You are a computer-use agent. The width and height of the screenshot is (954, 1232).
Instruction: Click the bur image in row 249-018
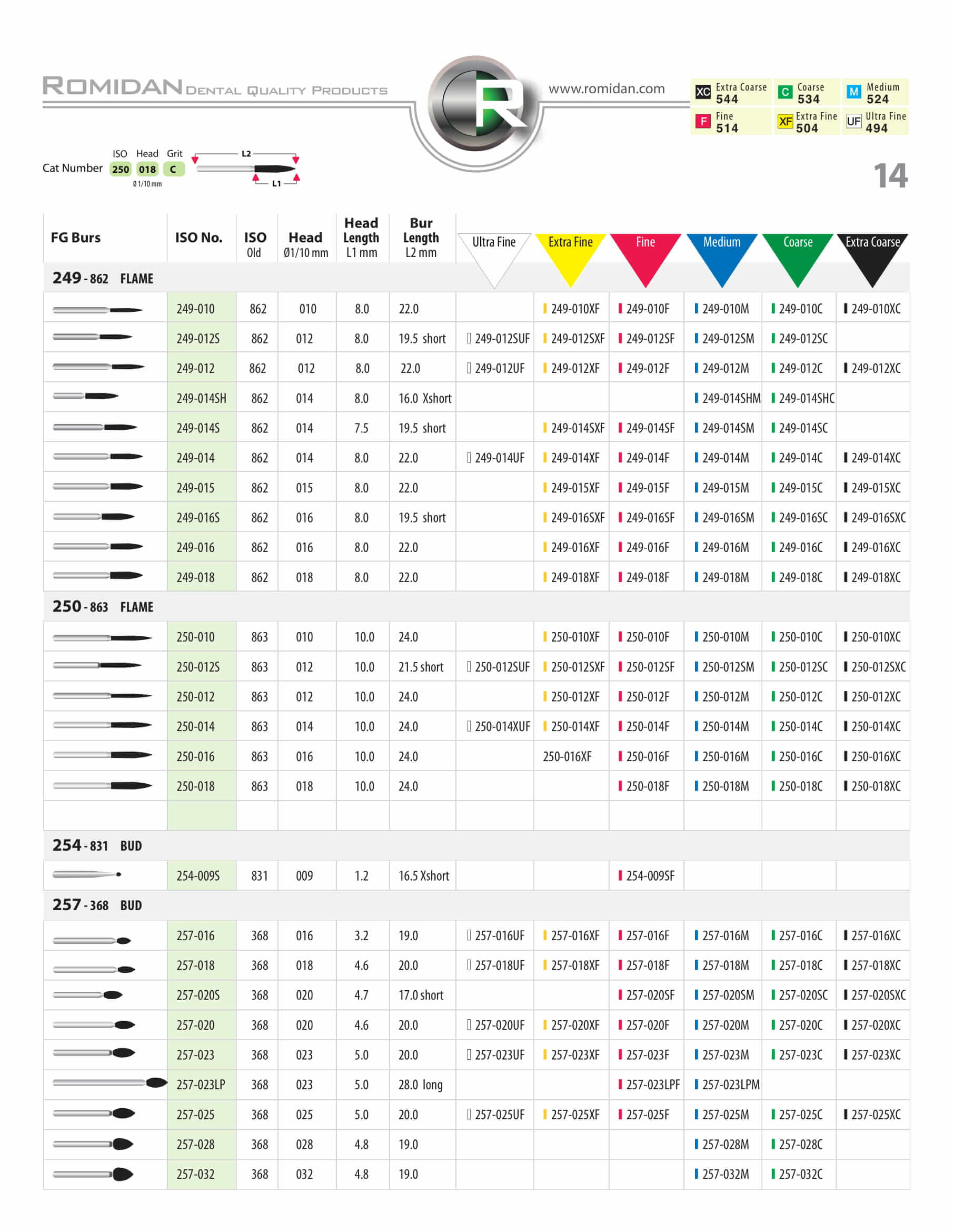(x=97, y=575)
